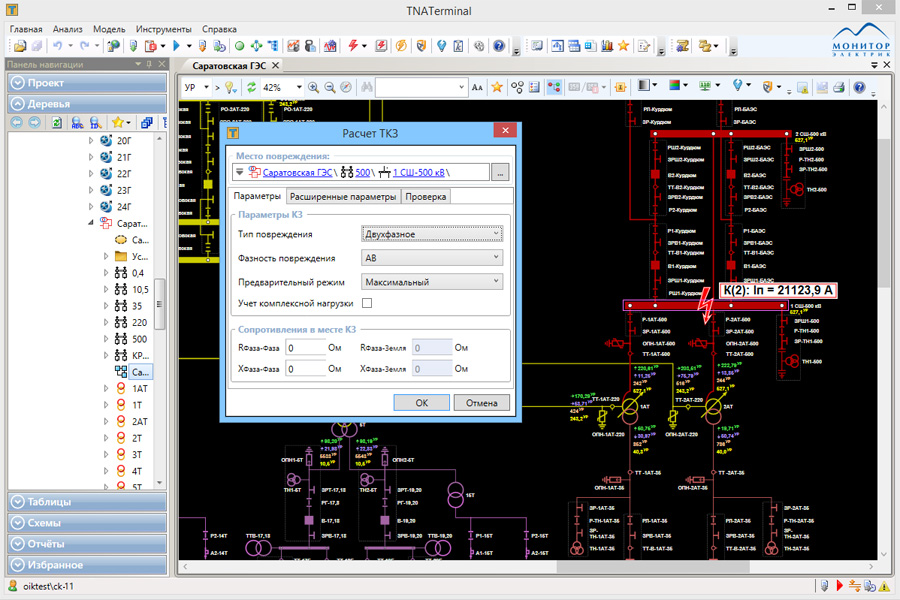This screenshot has height=600, width=900.
Task: Click OK in the 'Расчет ТКЗ' dialog
Action: pos(421,402)
